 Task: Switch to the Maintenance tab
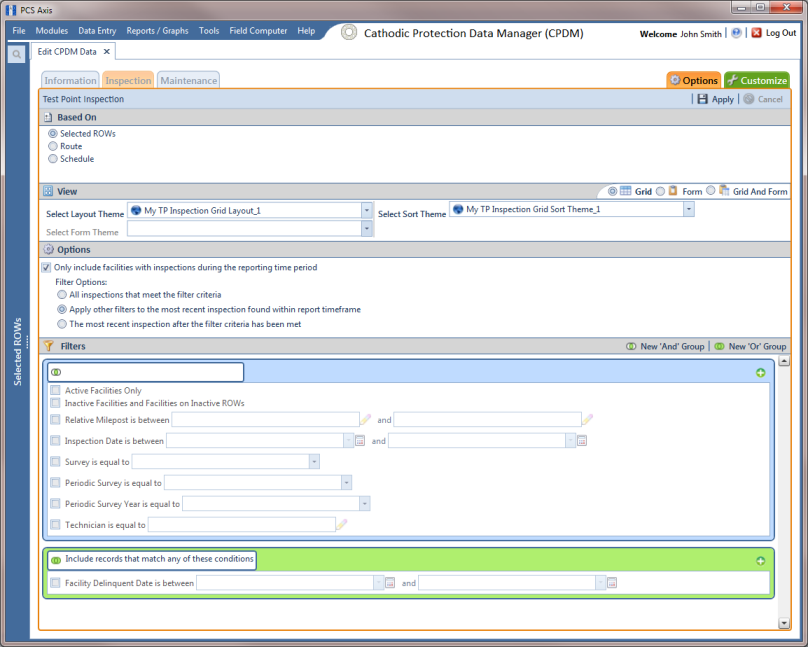click(189, 80)
